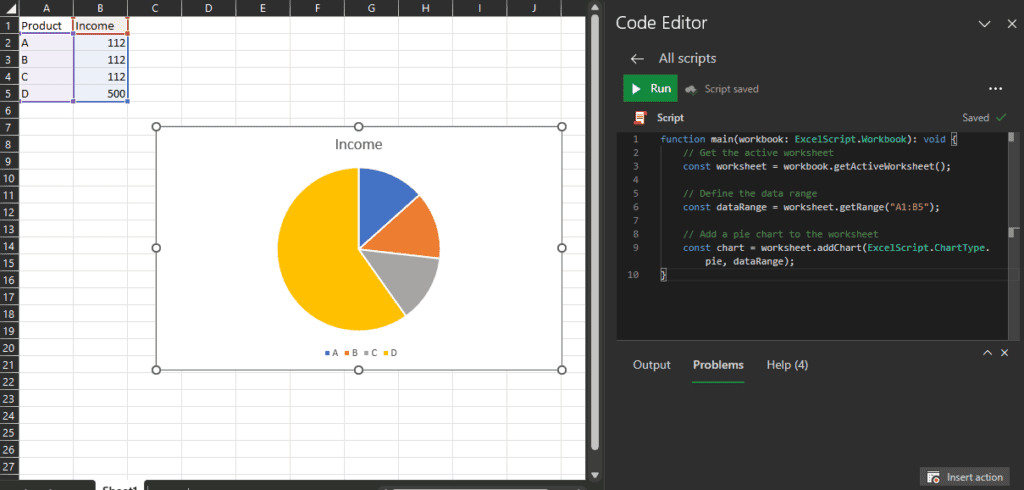This screenshot has height=490, width=1024.
Task: Click the Insert action button
Action: click(x=965, y=477)
